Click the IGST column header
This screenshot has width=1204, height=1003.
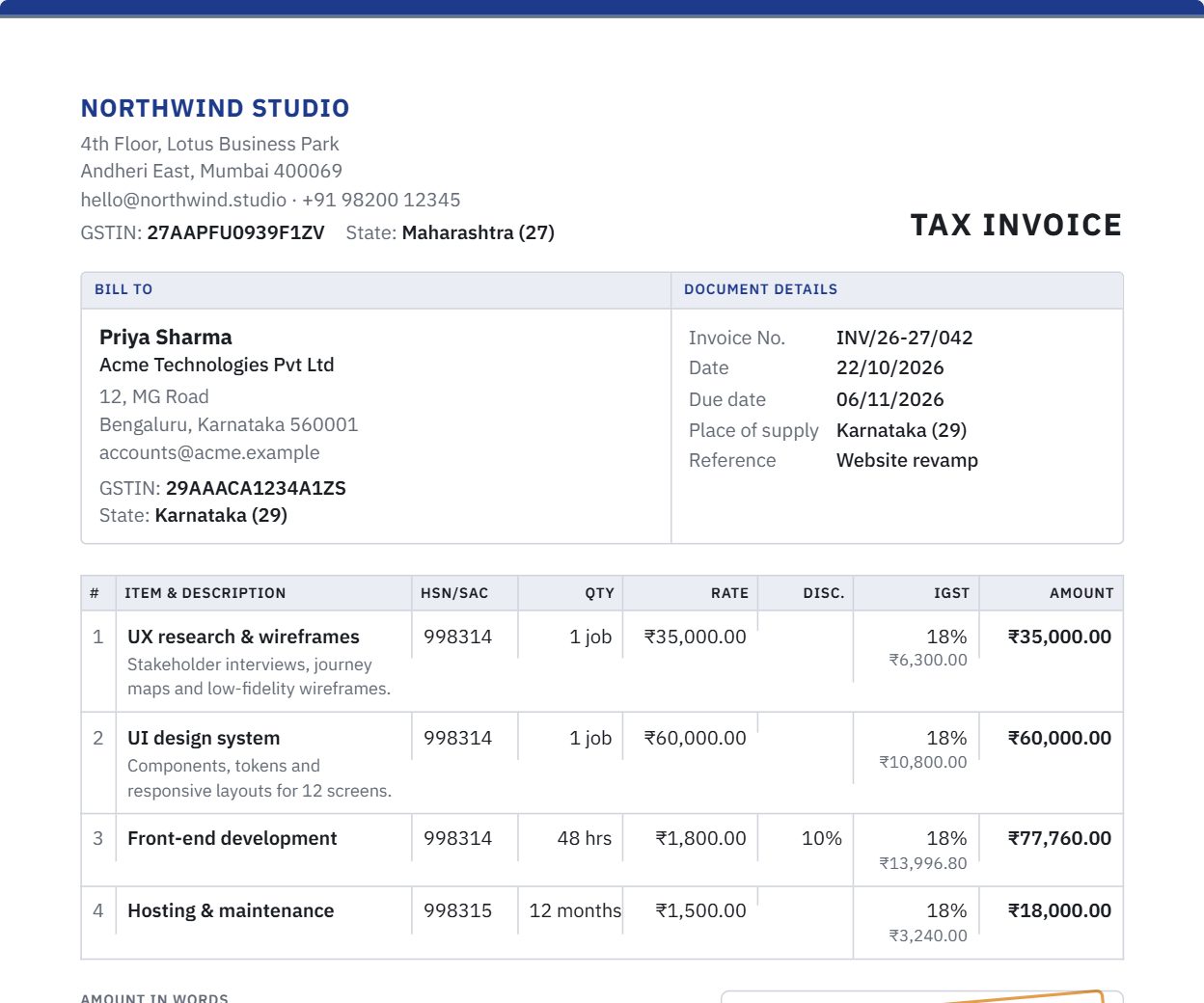(x=951, y=593)
